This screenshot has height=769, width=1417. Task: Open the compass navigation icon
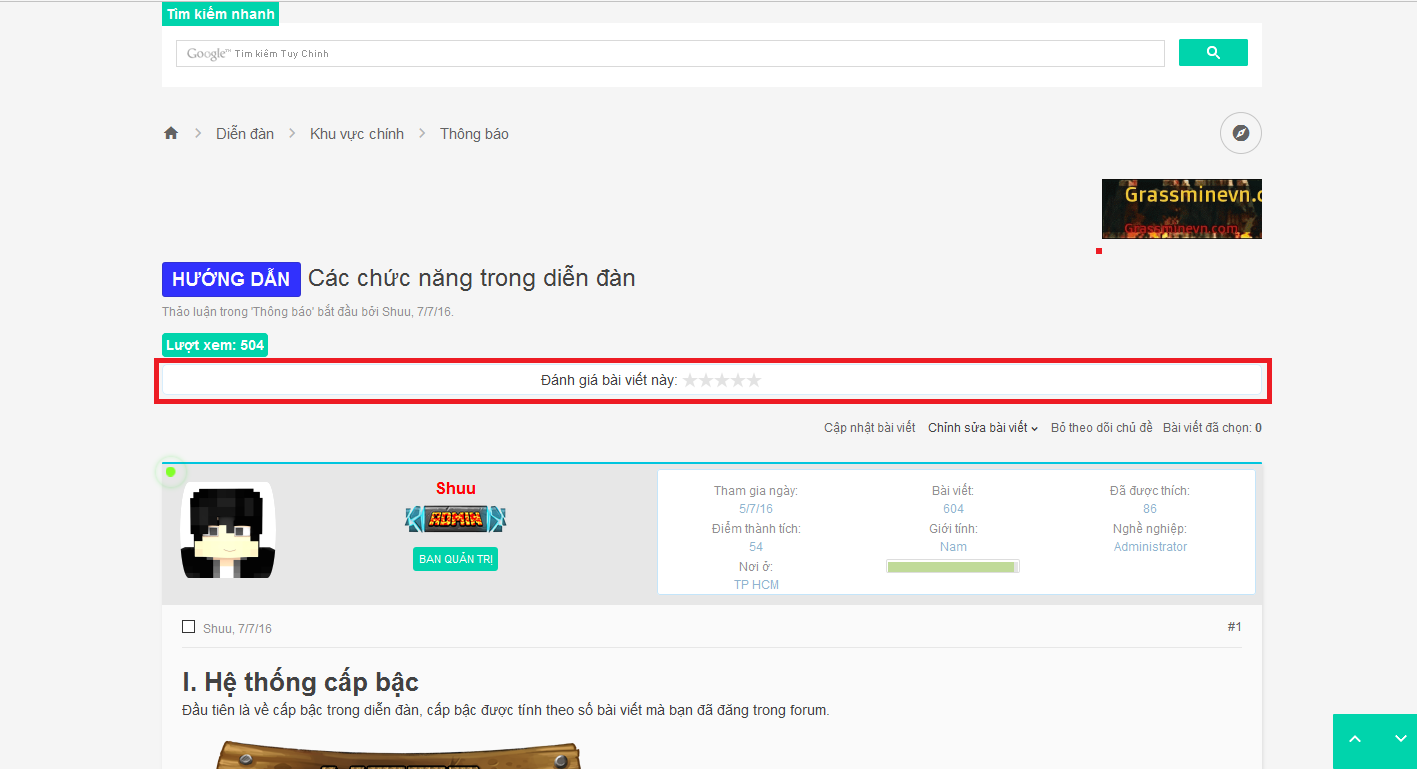coord(1241,133)
